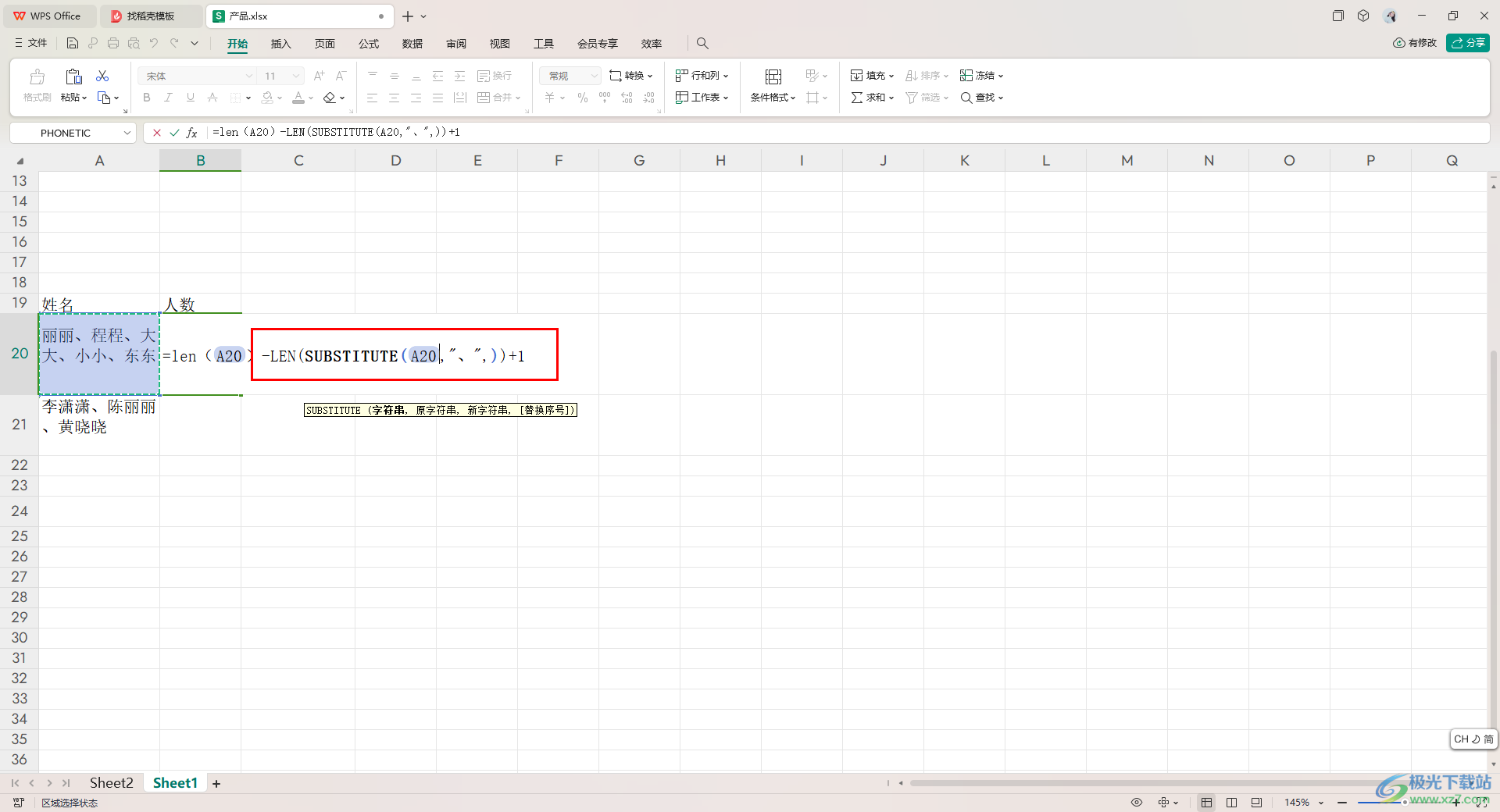Open the Worksheet (工作表) menu
Viewport: 1500px width, 812px height.
(x=702, y=98)
